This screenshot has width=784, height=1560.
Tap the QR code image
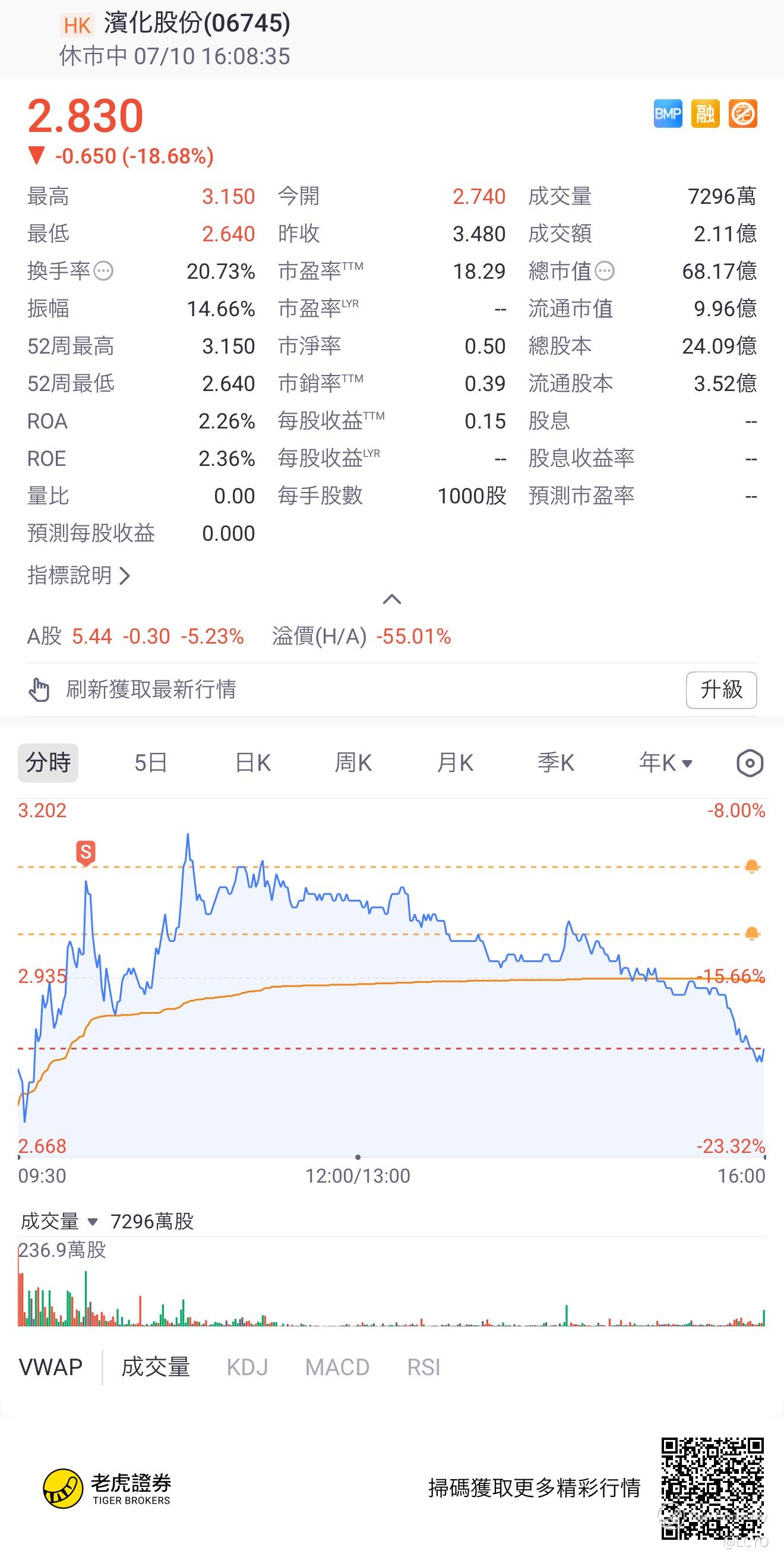(x=712, y=1489)
